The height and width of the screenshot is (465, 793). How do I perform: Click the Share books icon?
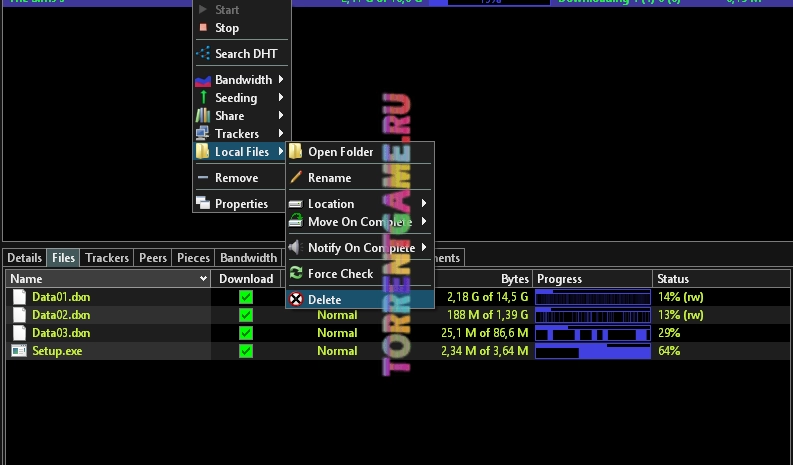pyautogui.click(x=203, y=115)
